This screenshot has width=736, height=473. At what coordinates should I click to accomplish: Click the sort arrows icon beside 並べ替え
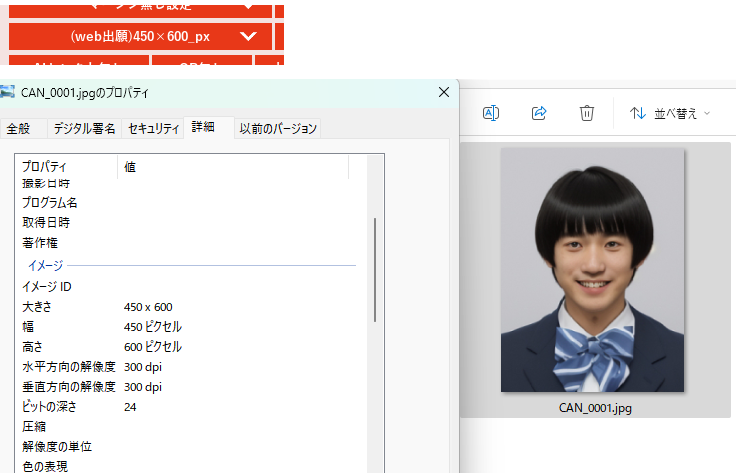click(637, 113)
